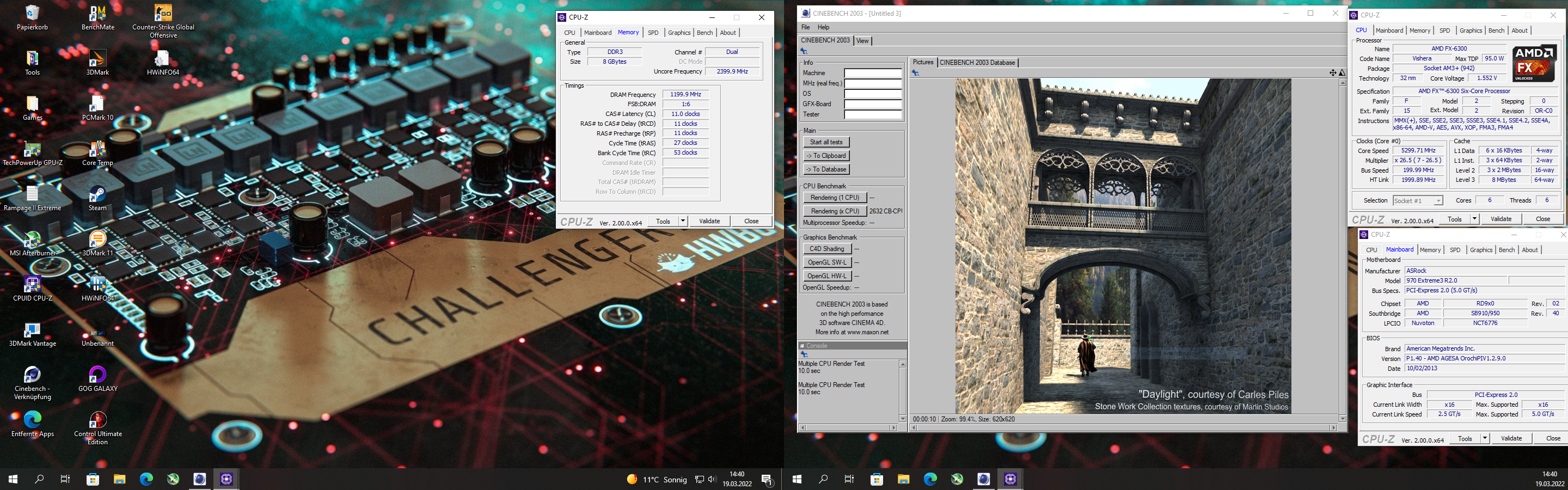
Task: Open Microsoft Store on left taskbar
Action: pyautogui.click(x=93, y=479)
